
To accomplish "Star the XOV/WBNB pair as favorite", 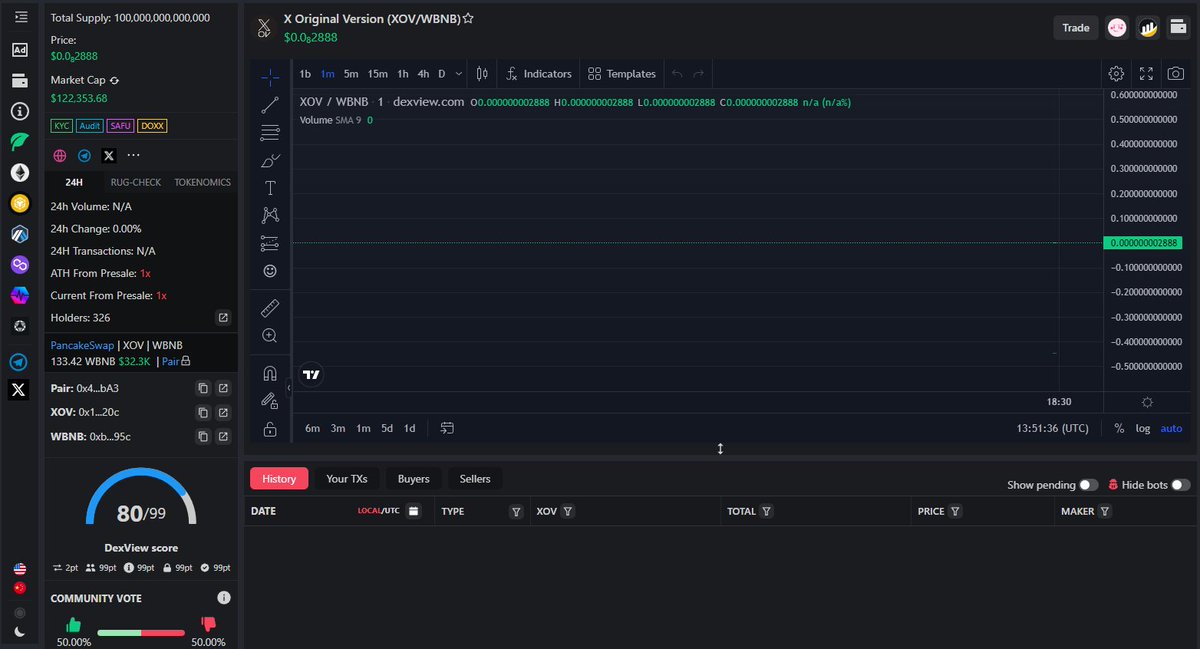I will pyautogui.click(x=468, y=19).
